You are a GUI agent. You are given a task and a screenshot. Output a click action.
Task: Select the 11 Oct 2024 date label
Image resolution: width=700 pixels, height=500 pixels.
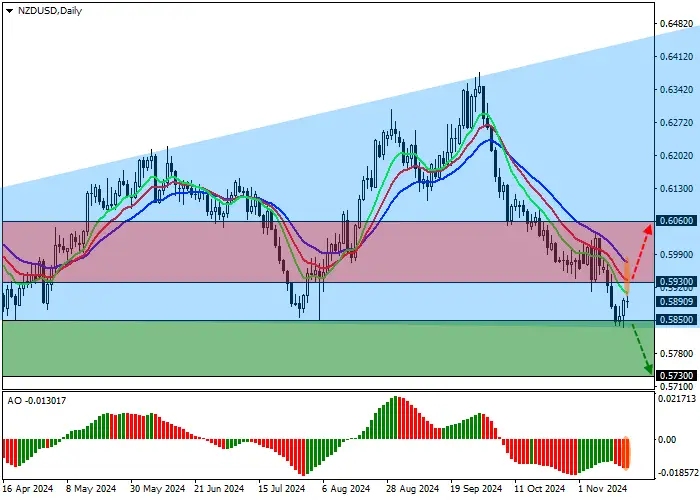(539, 489)
